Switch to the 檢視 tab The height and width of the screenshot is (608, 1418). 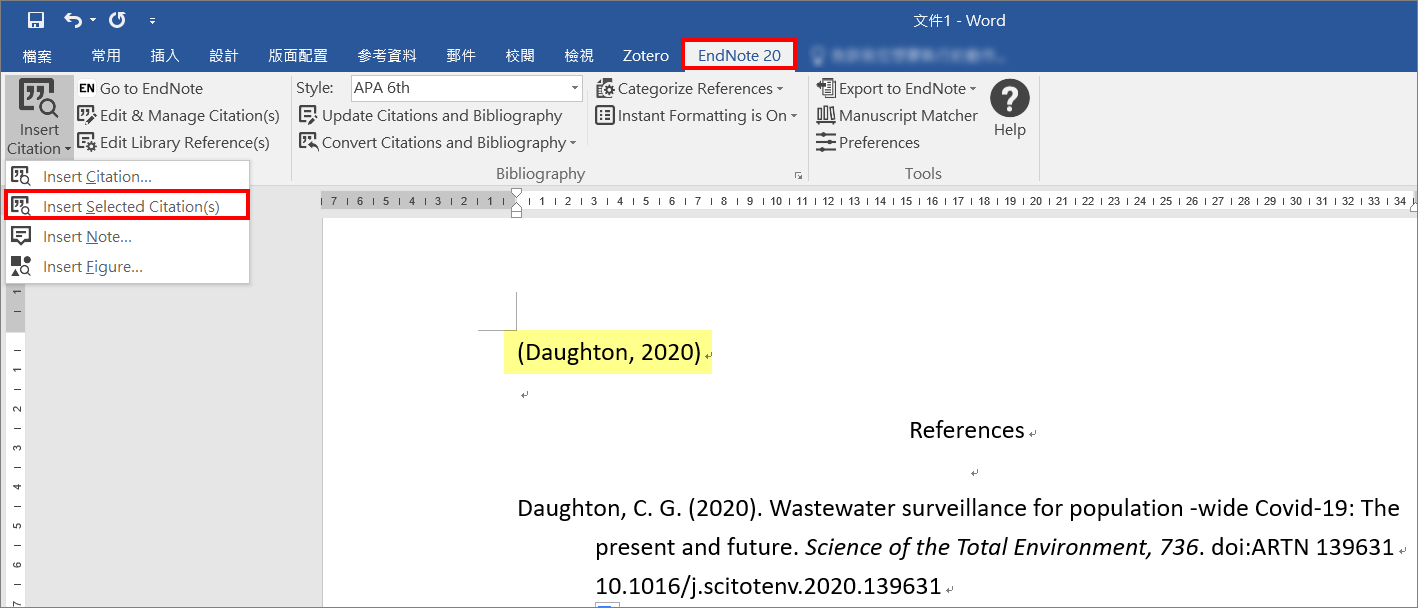tap(579, 56)
